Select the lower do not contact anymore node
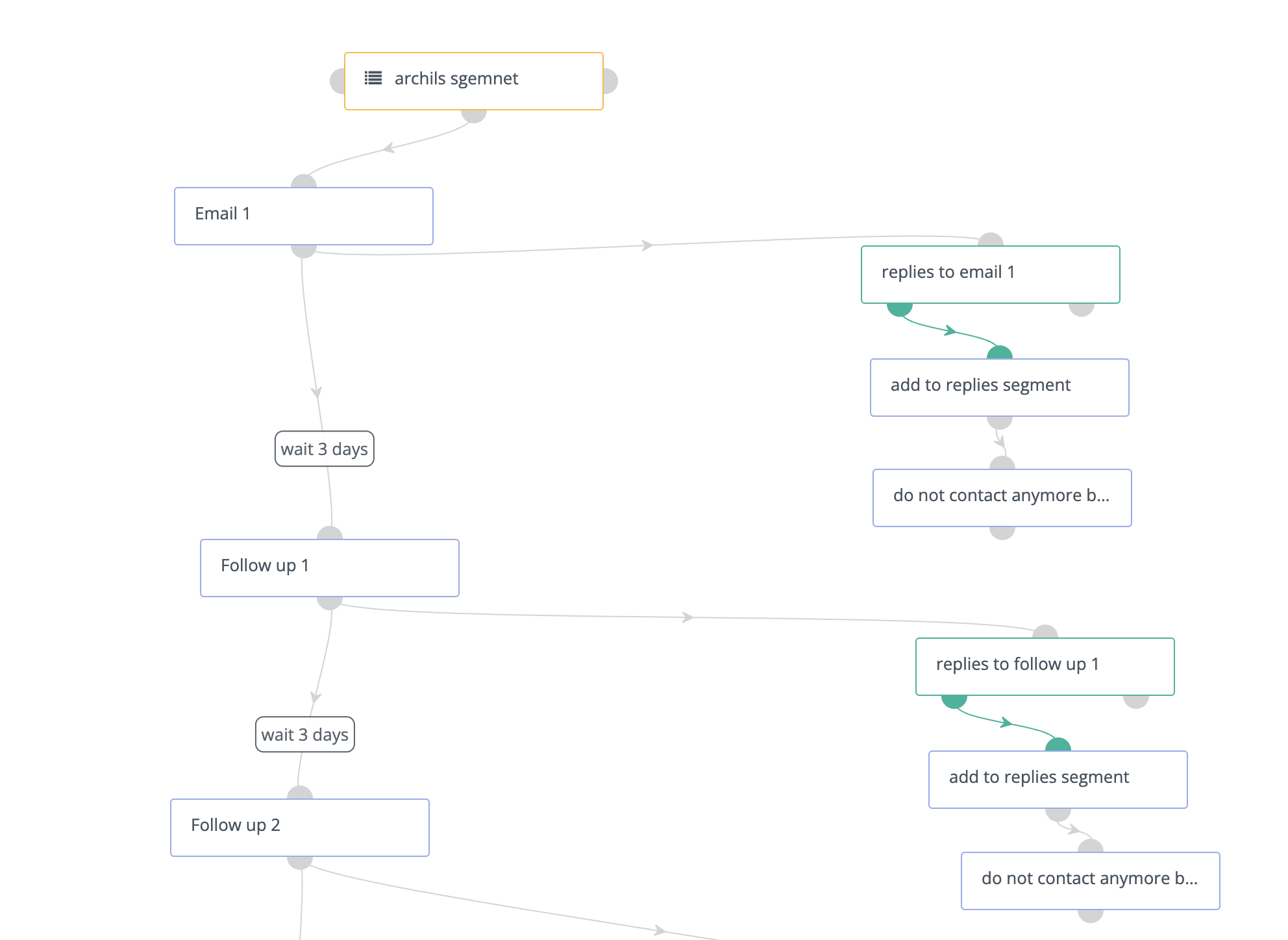The image size is (1288, 940). (x=1091, y=881)
